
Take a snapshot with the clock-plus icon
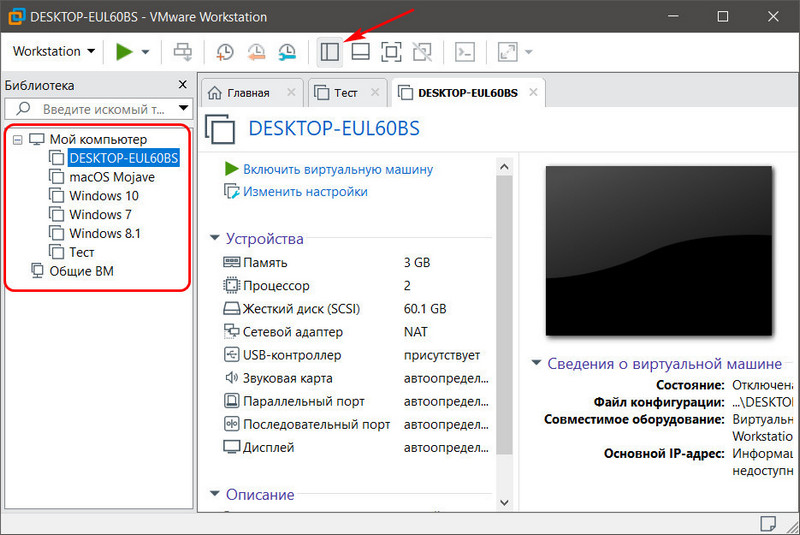[x=224, y=52]
